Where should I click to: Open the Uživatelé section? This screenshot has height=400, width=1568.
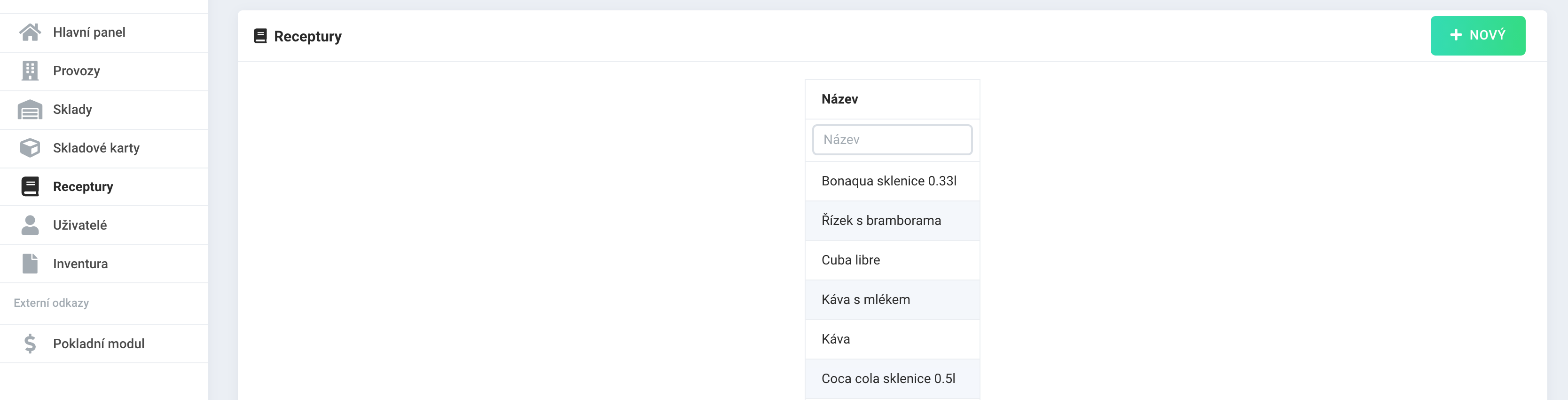point(104,225)
